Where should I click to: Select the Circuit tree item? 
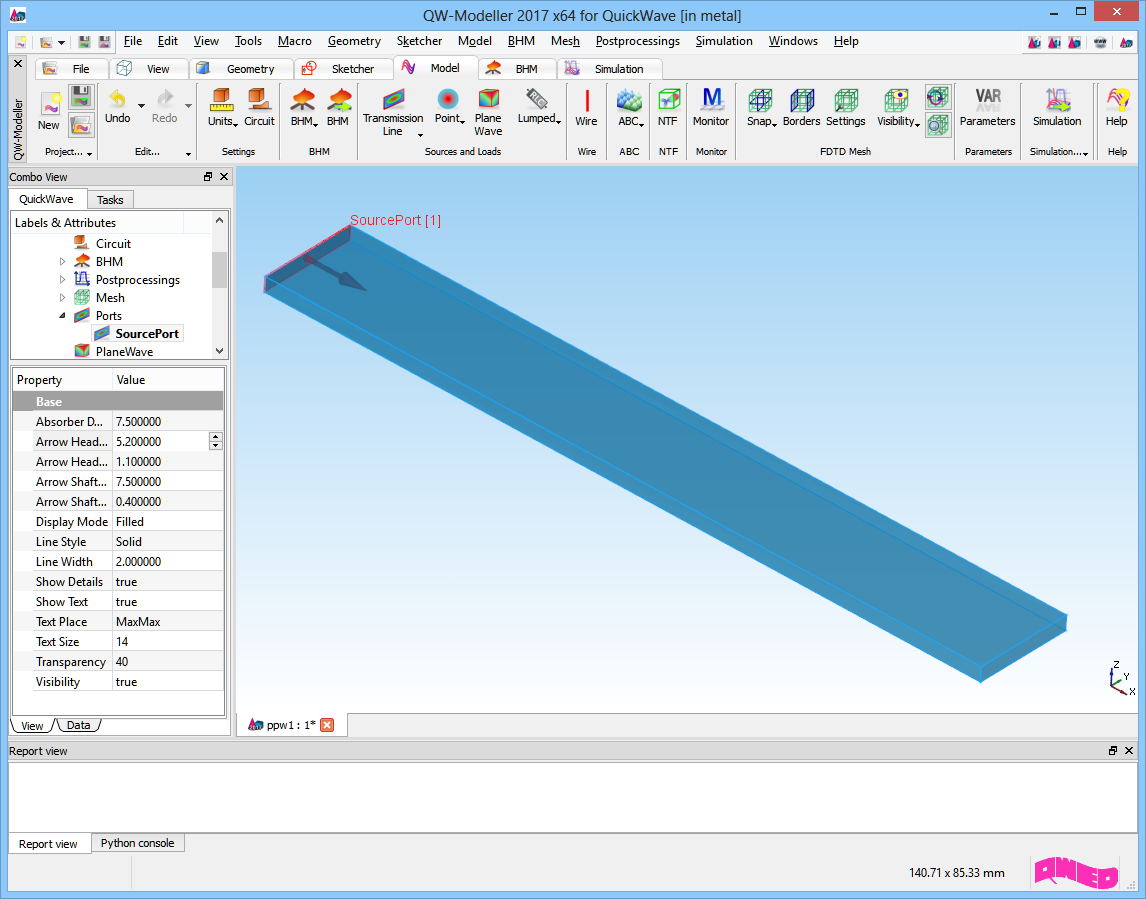click(x=113, y=243)
